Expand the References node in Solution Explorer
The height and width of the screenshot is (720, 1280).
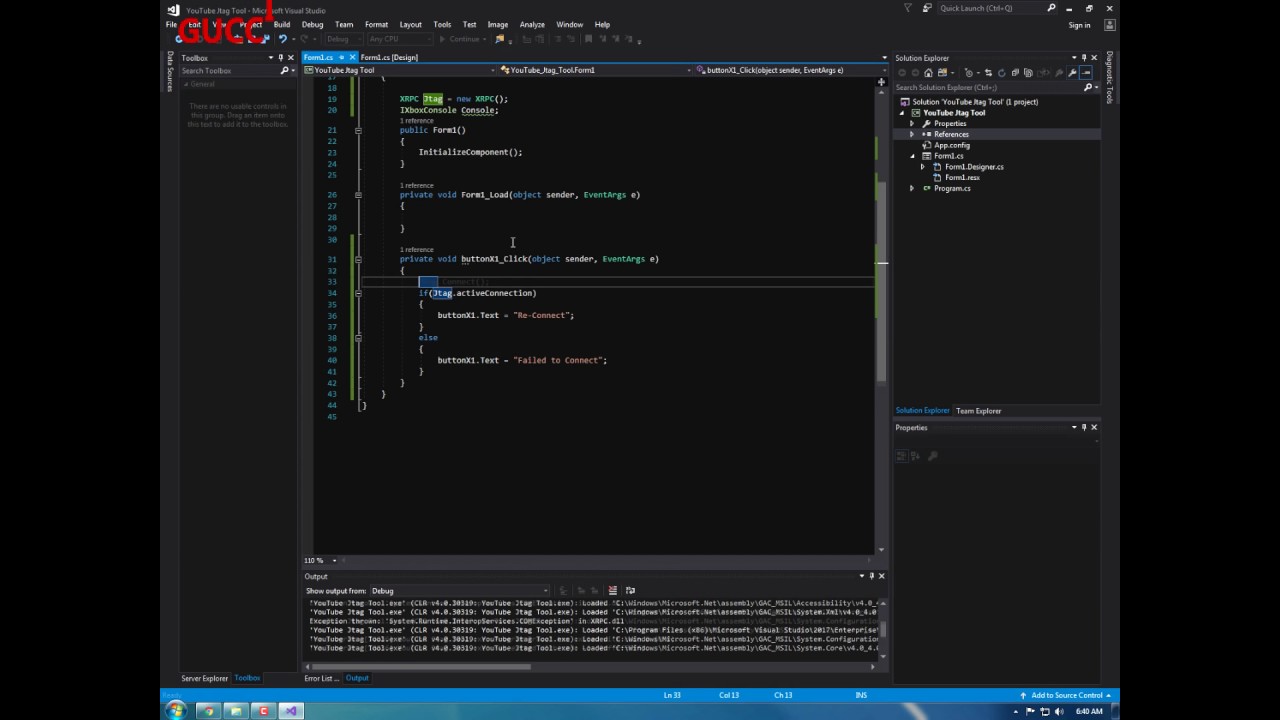click(x=912, y=134)
